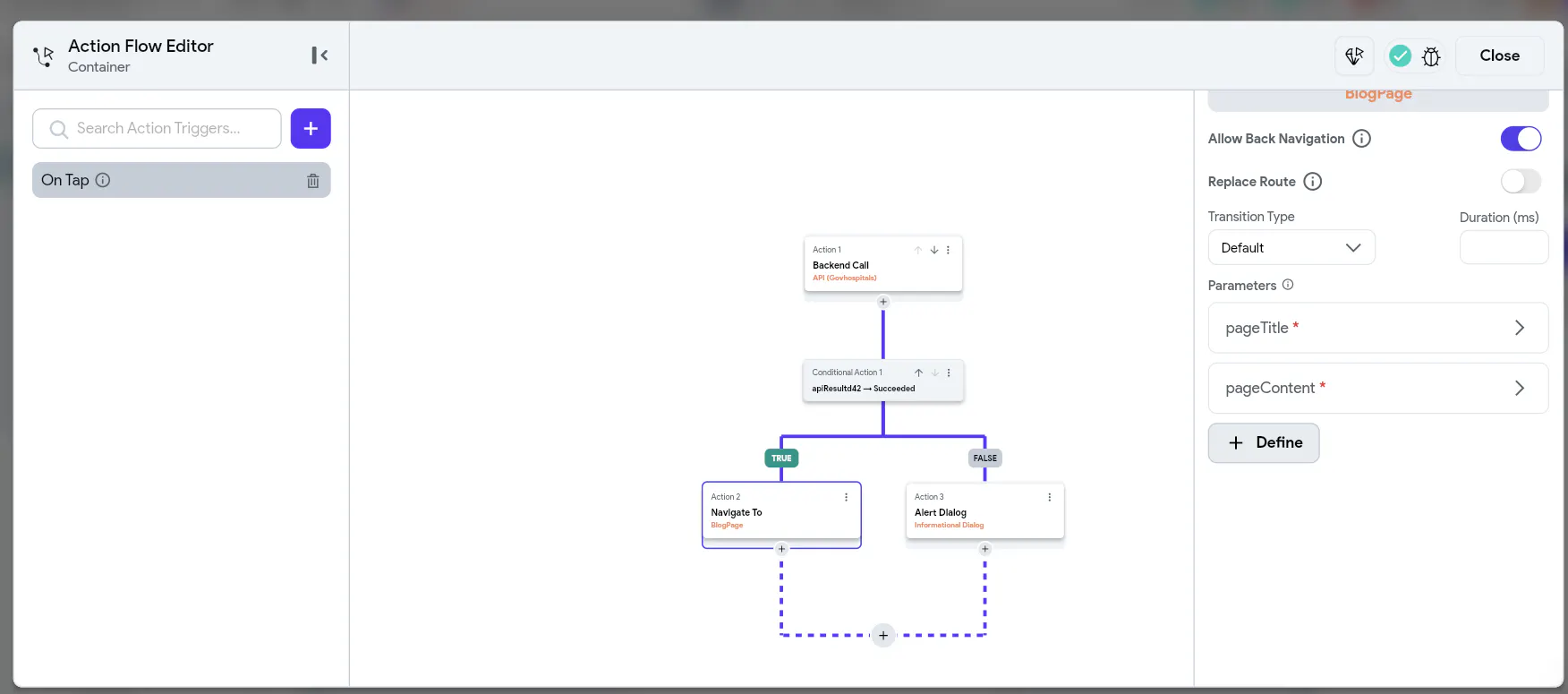
Task: Expand the pageContent parameter
Action: click(x=1378, y=388)
